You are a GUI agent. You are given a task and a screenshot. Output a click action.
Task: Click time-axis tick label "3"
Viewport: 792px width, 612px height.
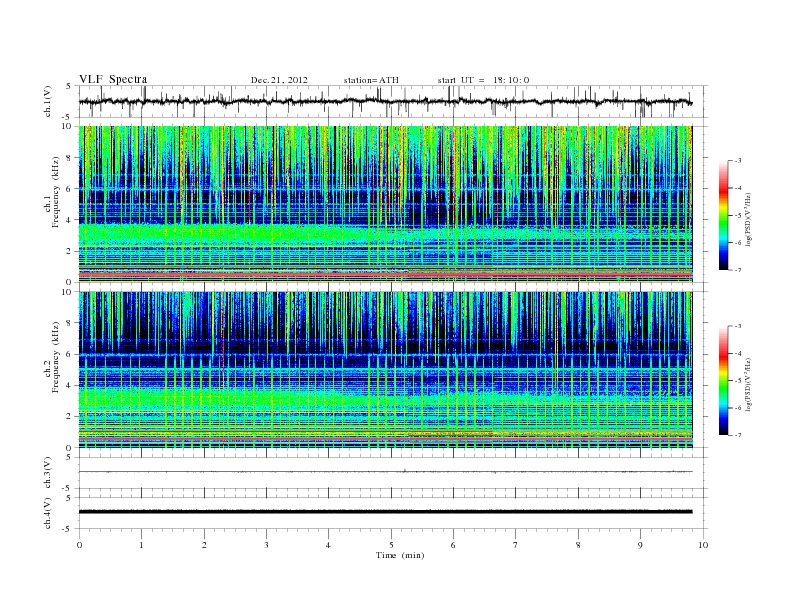[x=266, y=545]
